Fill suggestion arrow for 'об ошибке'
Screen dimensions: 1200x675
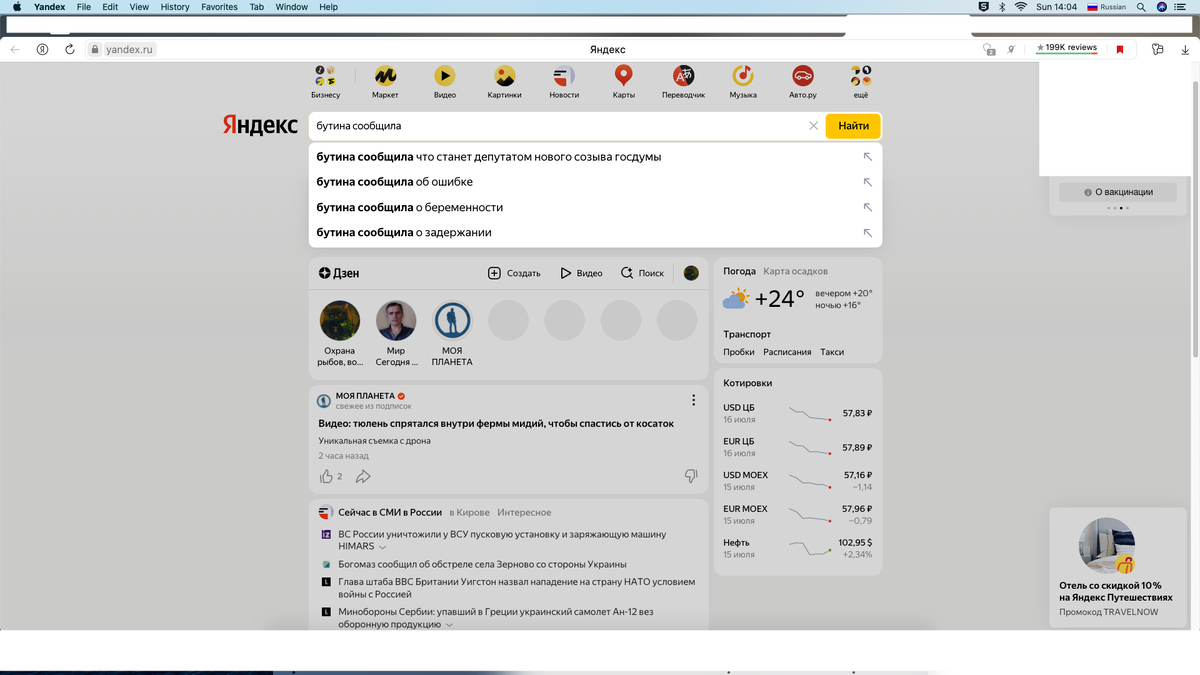click(867, 182)
